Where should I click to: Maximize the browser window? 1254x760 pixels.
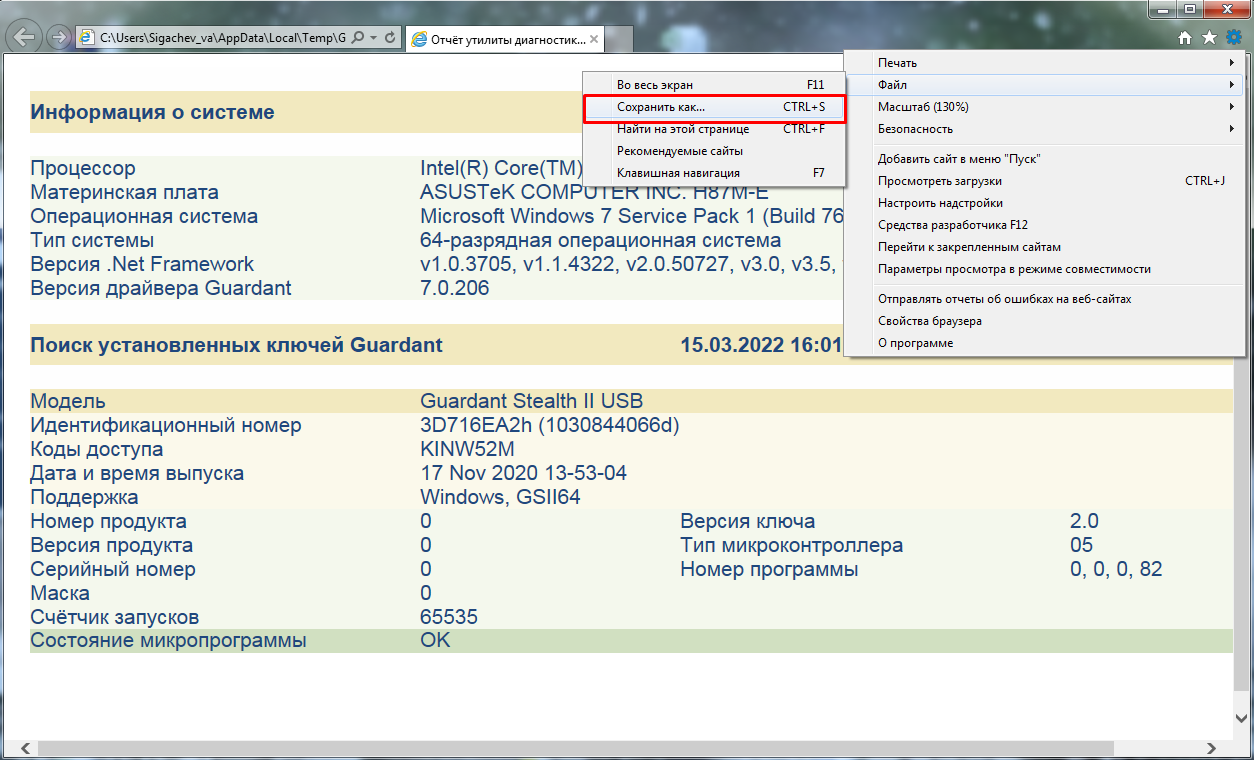pos(1190,9)
